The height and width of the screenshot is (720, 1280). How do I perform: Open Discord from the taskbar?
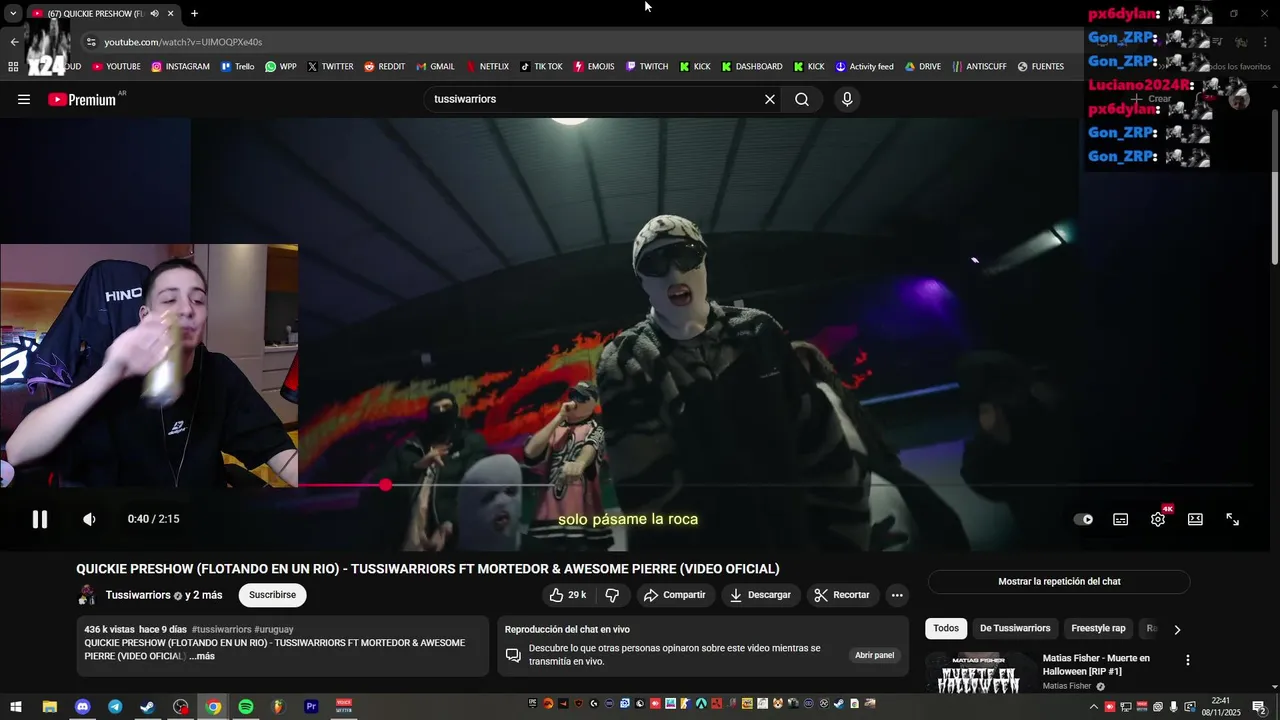[82, 707]
